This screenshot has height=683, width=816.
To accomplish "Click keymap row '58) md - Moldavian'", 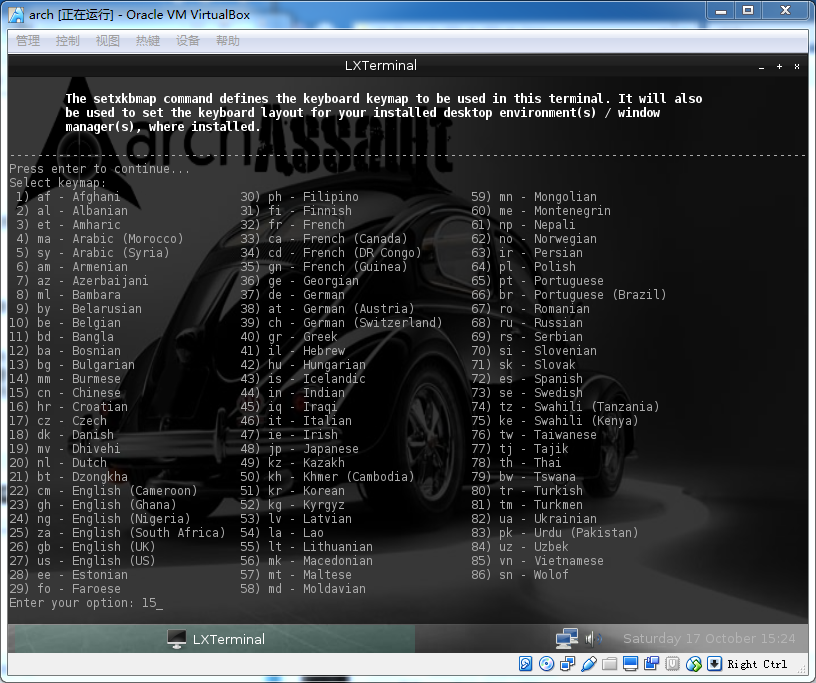I will [x=303, y=589].
